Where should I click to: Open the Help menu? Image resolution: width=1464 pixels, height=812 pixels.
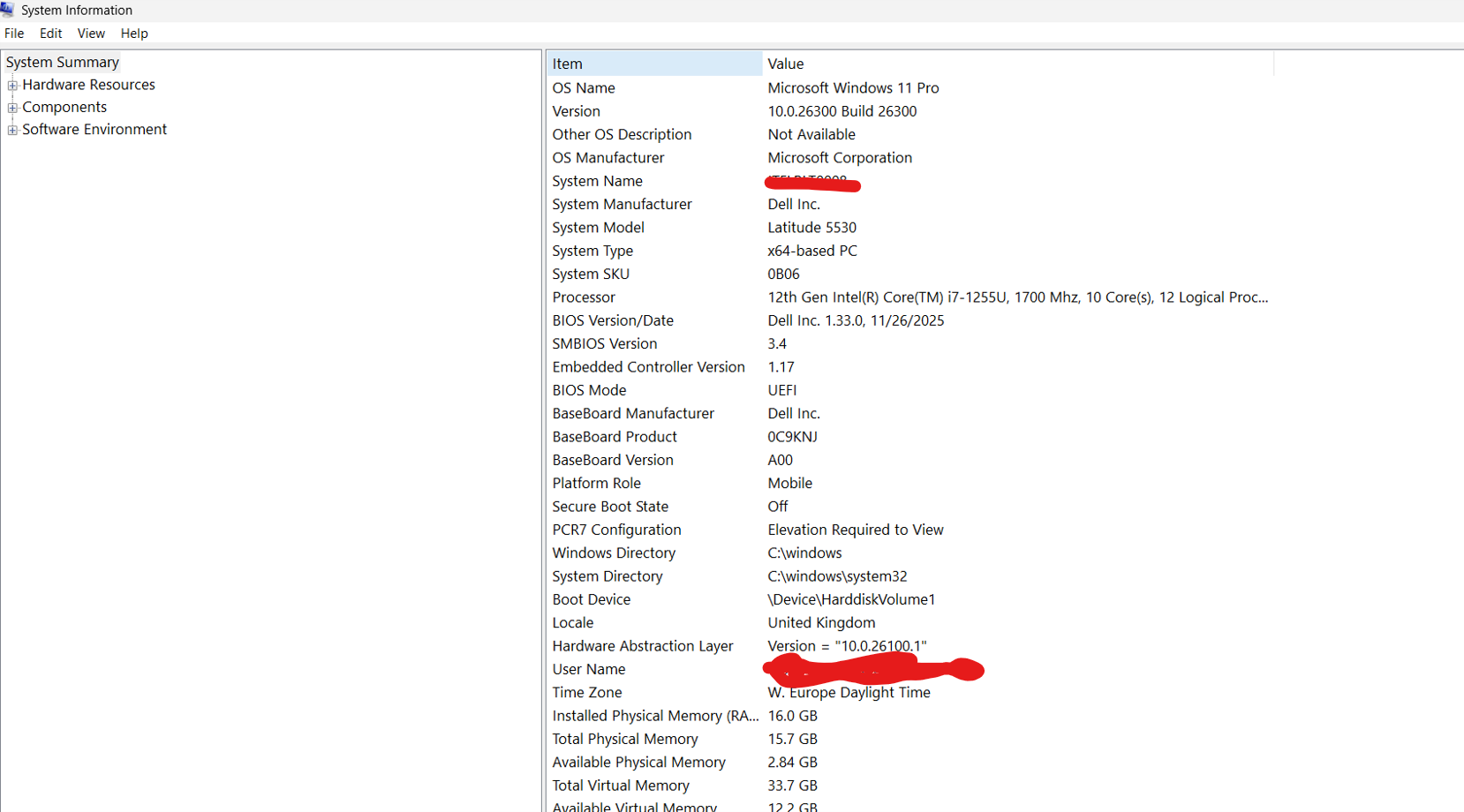134,34
